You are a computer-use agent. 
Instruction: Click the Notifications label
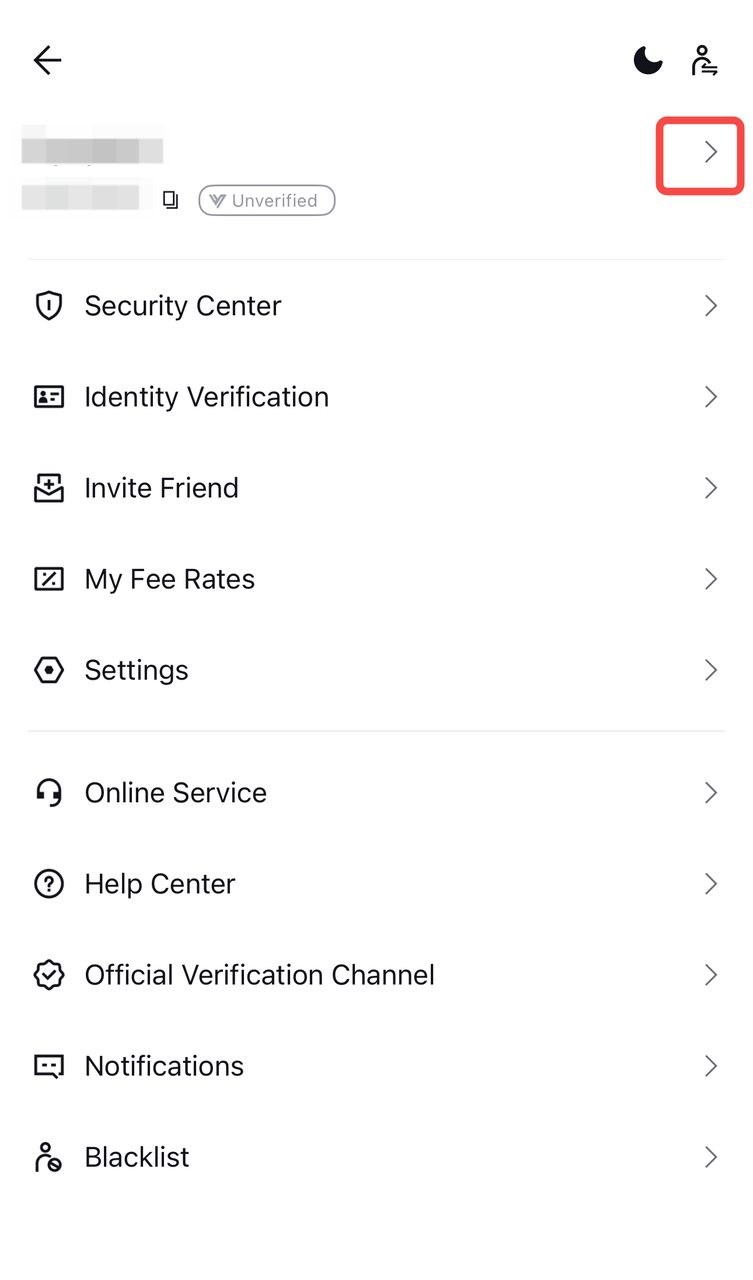tap(164, 1066)
